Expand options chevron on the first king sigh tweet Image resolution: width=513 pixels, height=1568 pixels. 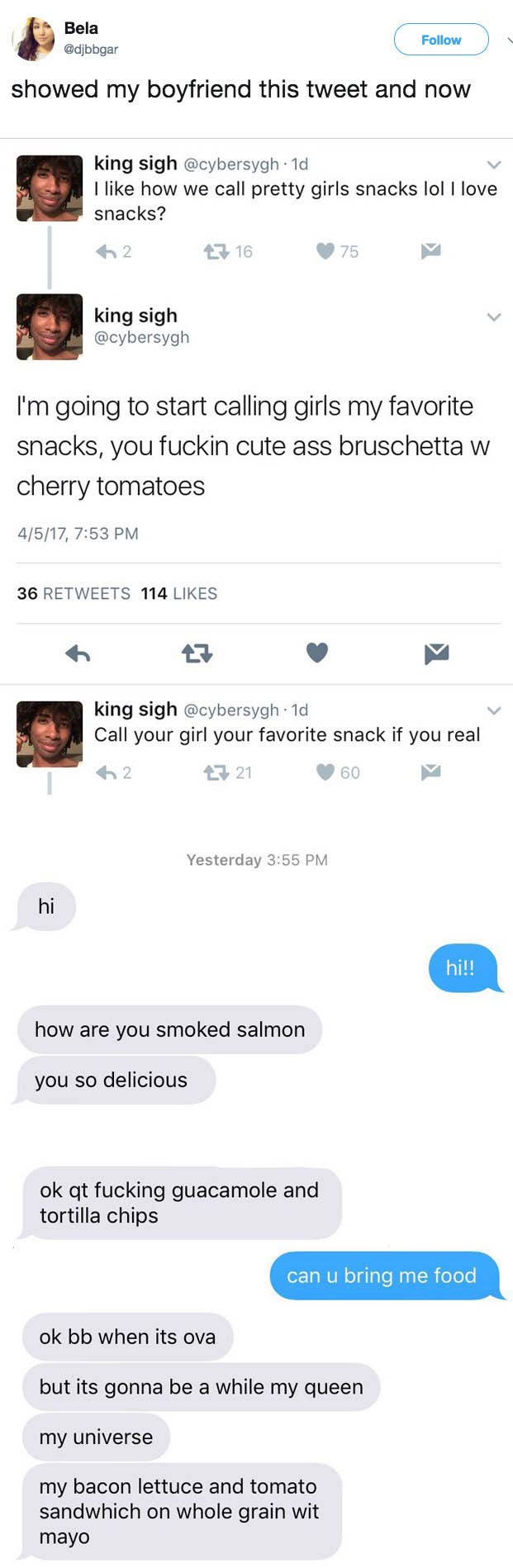pos(494,164)
